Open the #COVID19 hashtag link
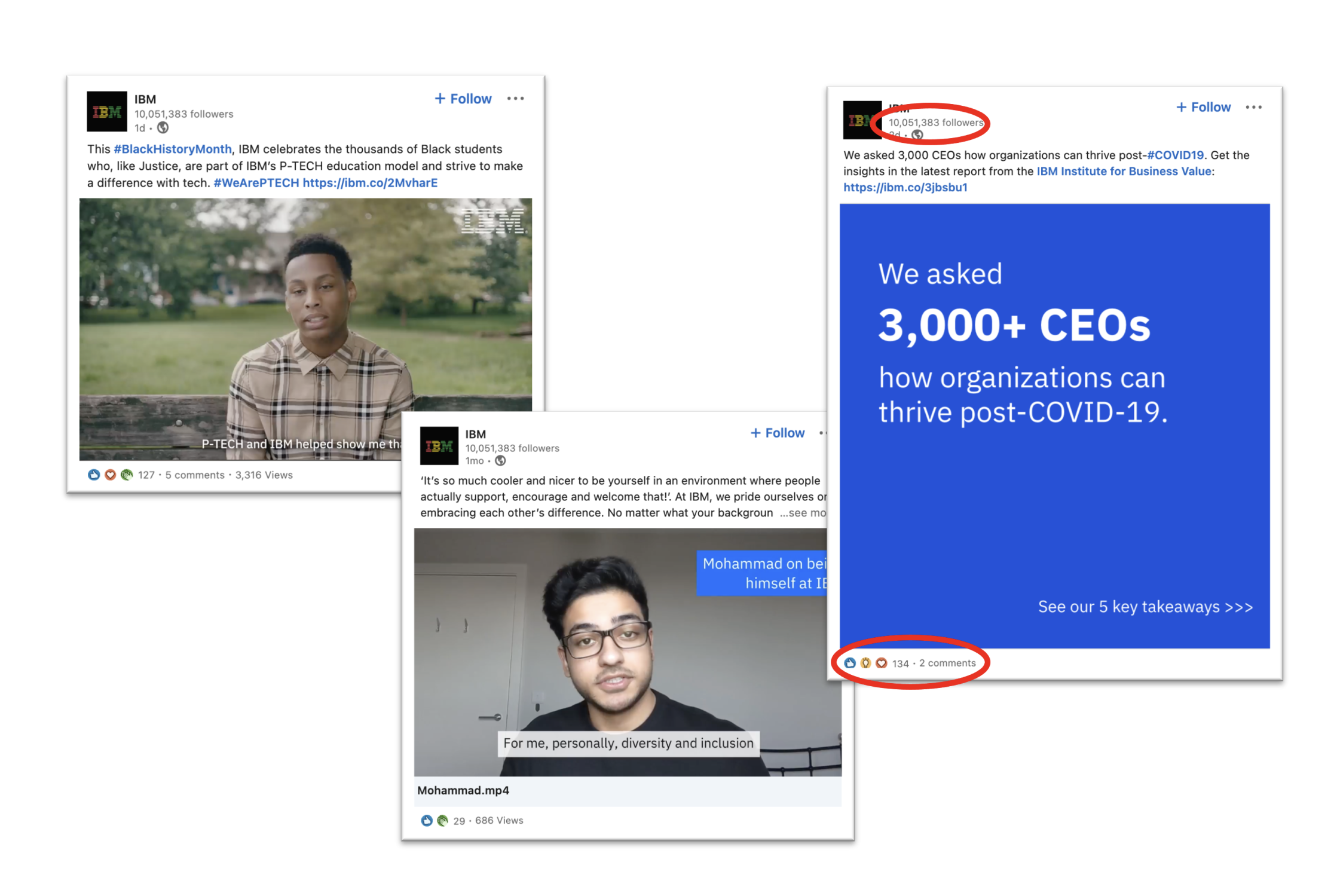 [x=1176, y=155]
